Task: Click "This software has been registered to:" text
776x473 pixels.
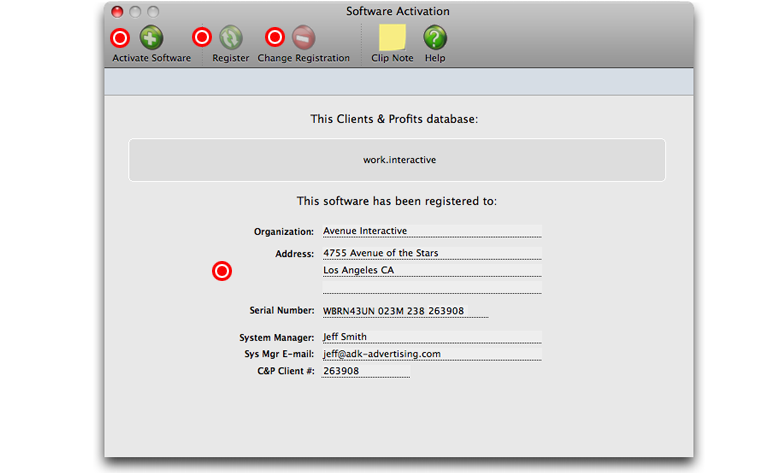Action: point(396,201)
